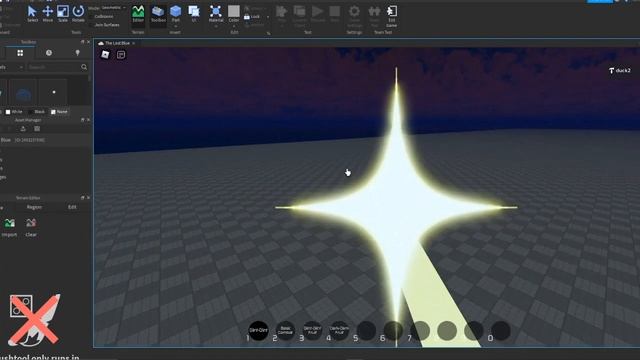Open the chat icon in viewport

tap(121, 55)
